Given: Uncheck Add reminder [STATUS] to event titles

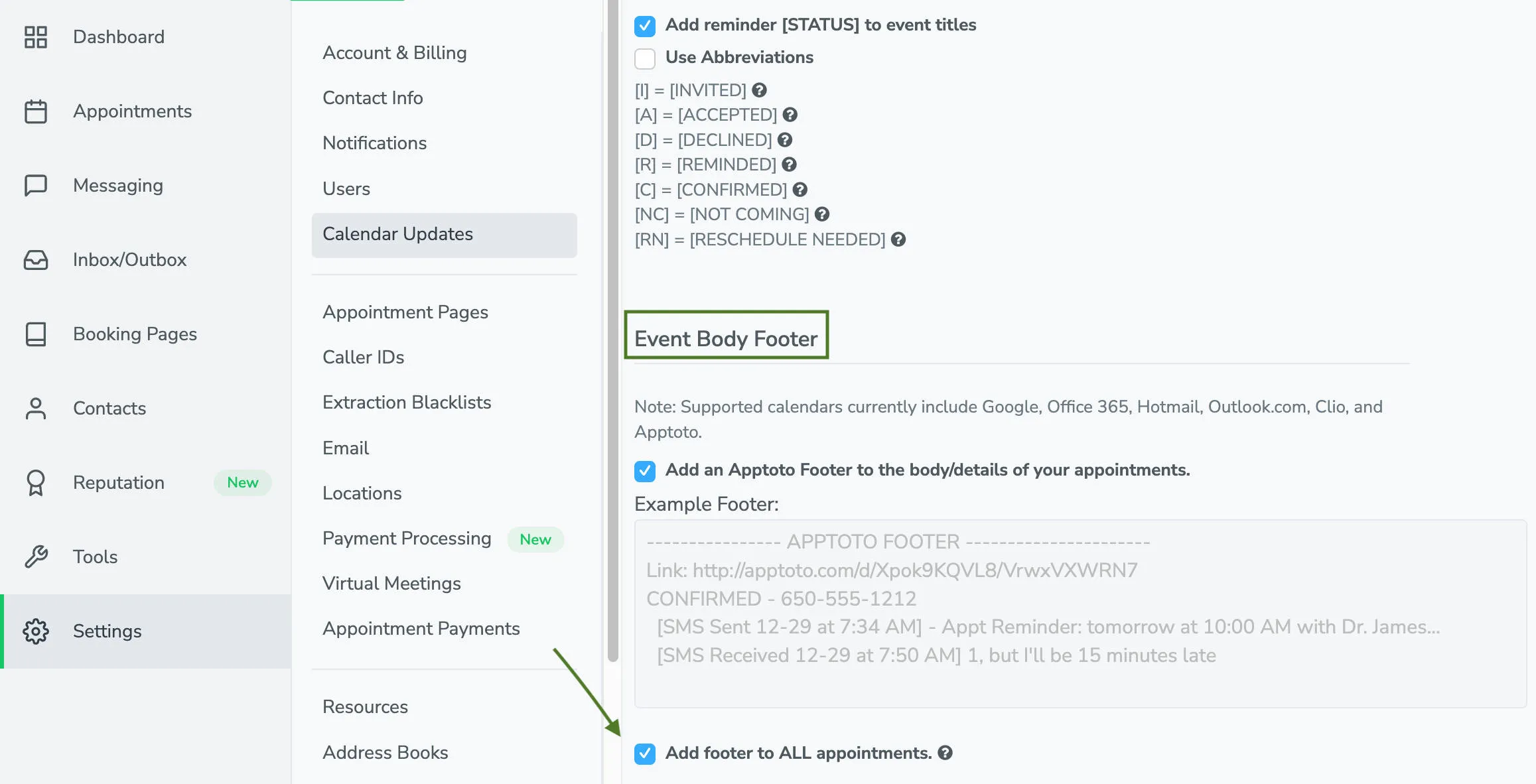Looking at the screenshot, I should click(x=645, y=26).
